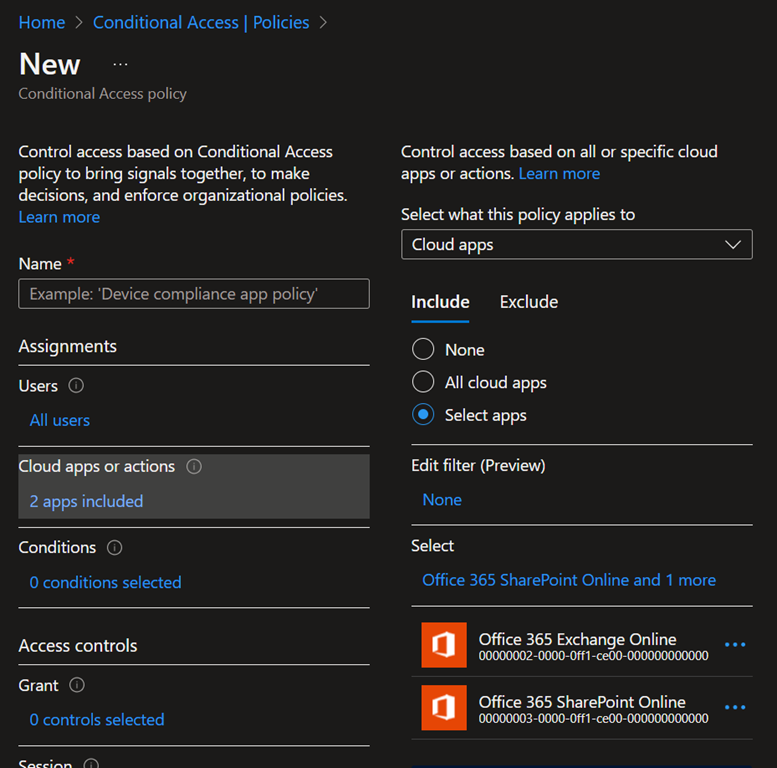Switch to the Include tab
777x768 pixels.
[440, 302]
